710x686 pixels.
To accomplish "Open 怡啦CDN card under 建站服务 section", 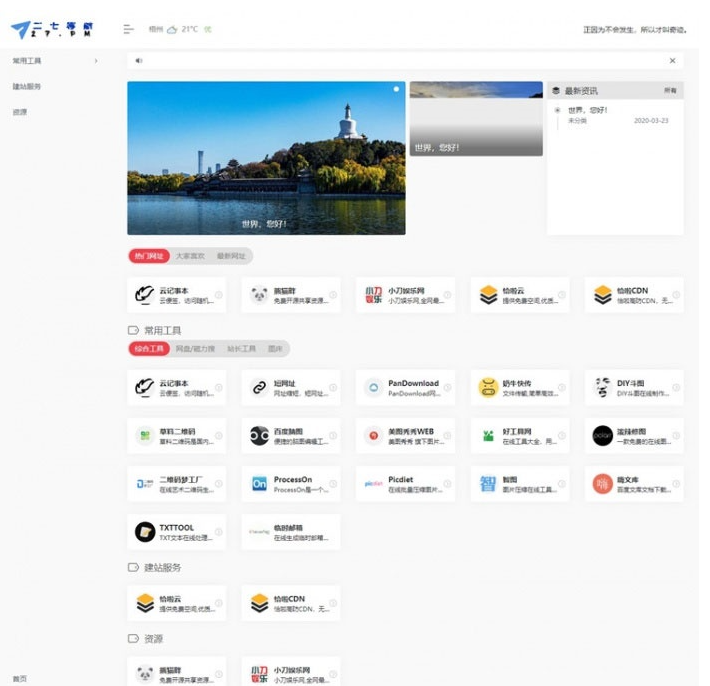I will (291, 603).
